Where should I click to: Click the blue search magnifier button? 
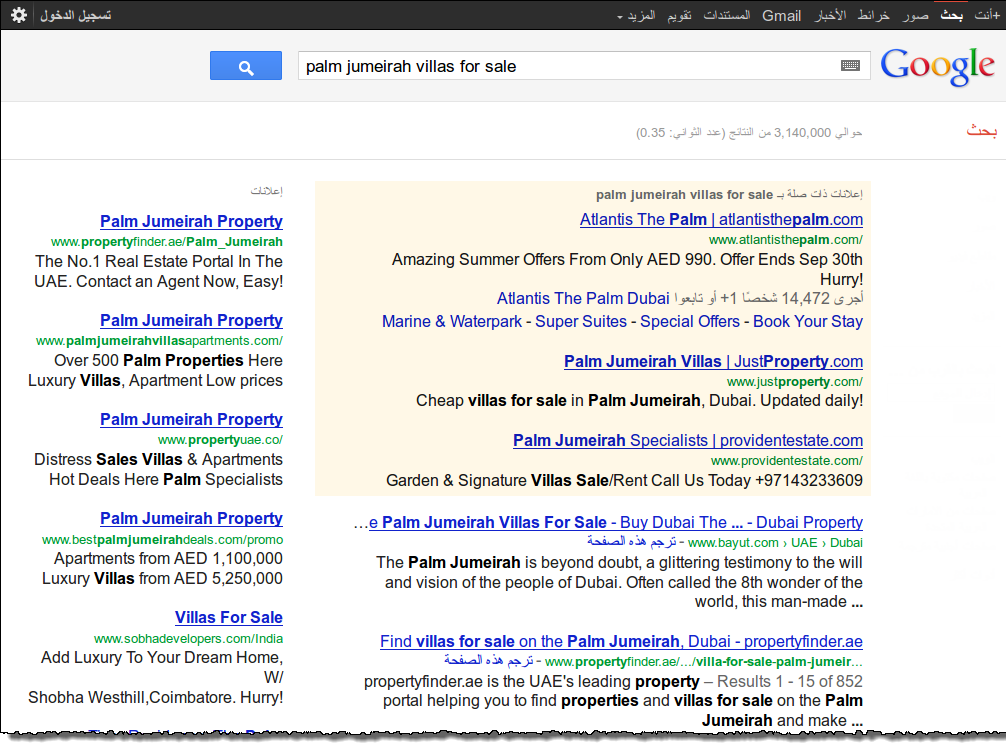246,66
